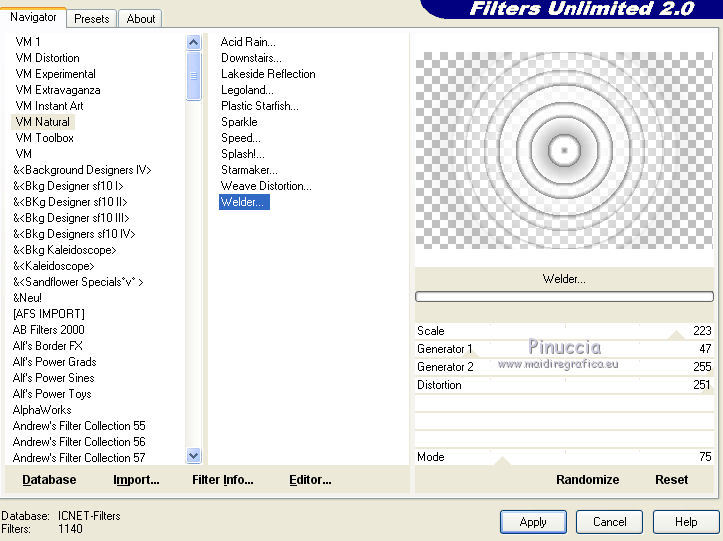Choose the Speed... filter
This screenshot has height=541, width=723.
pos(241,138)
